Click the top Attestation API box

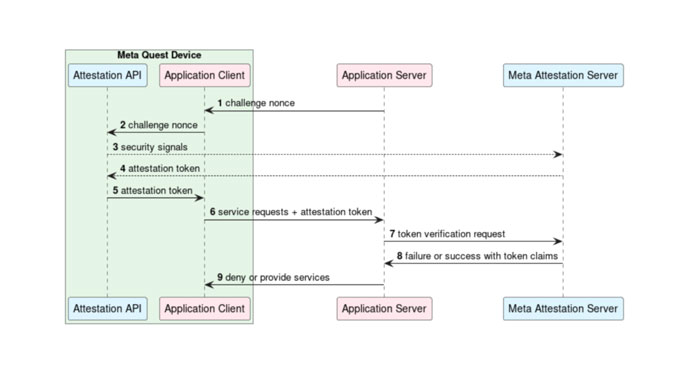click(108, 75)
